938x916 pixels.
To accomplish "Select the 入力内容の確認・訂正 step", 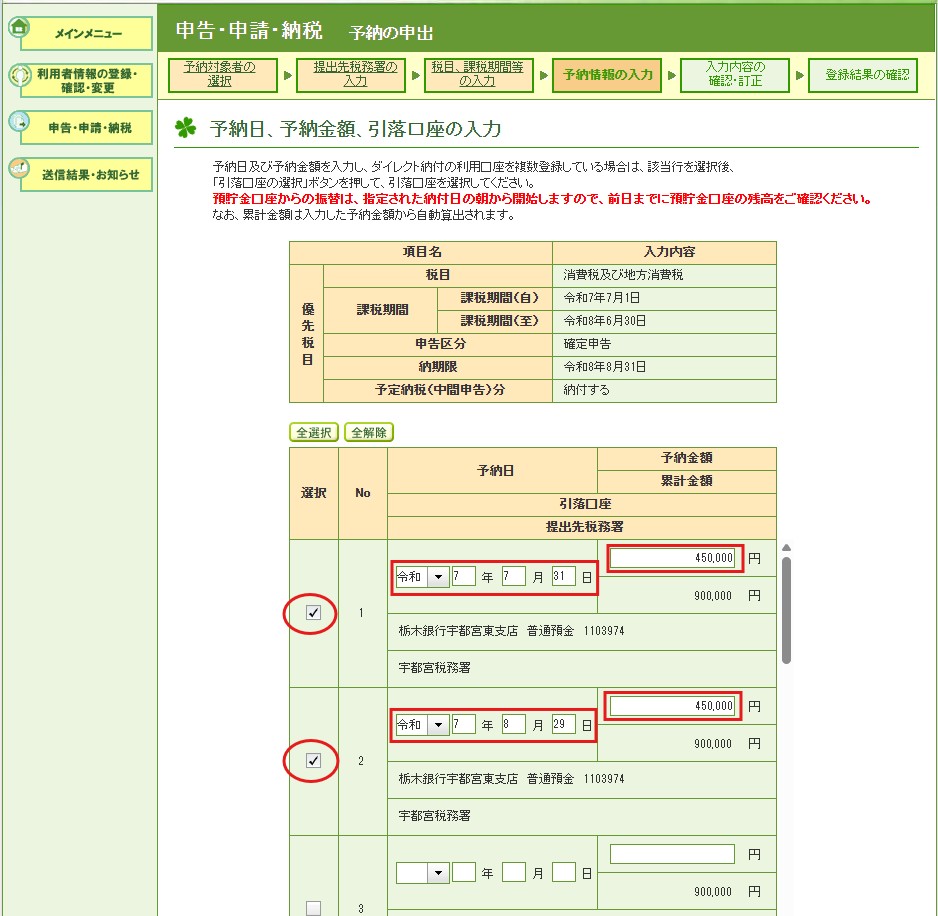I will (x=735, y=75).
